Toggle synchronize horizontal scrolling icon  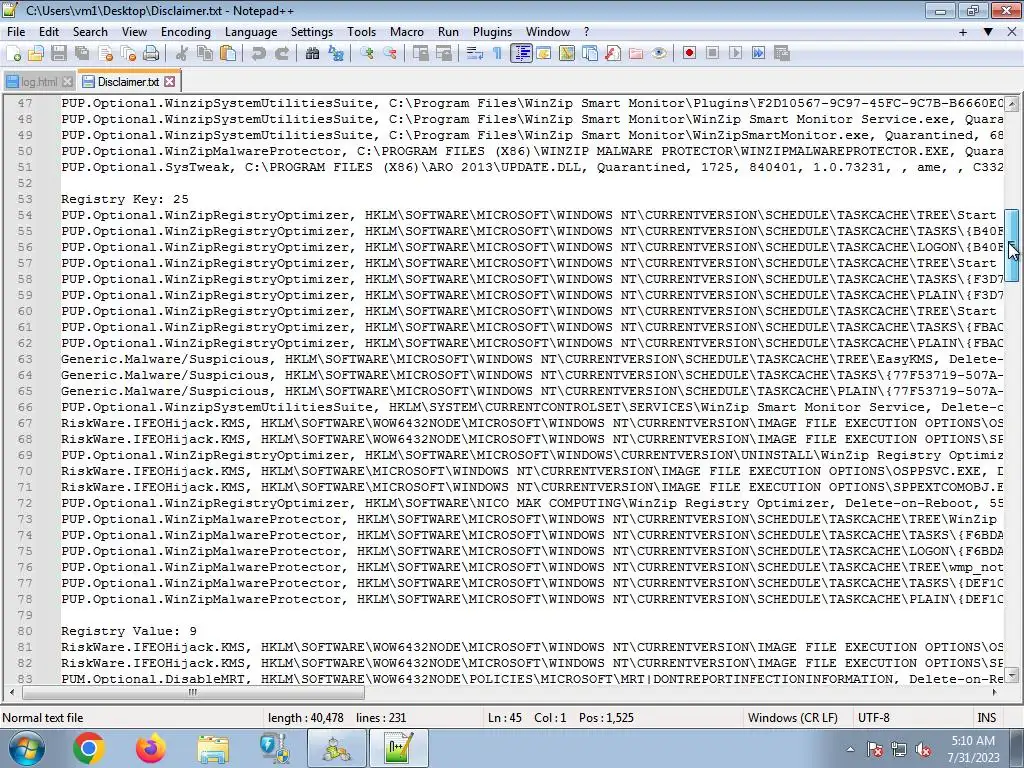pos(443,54)
